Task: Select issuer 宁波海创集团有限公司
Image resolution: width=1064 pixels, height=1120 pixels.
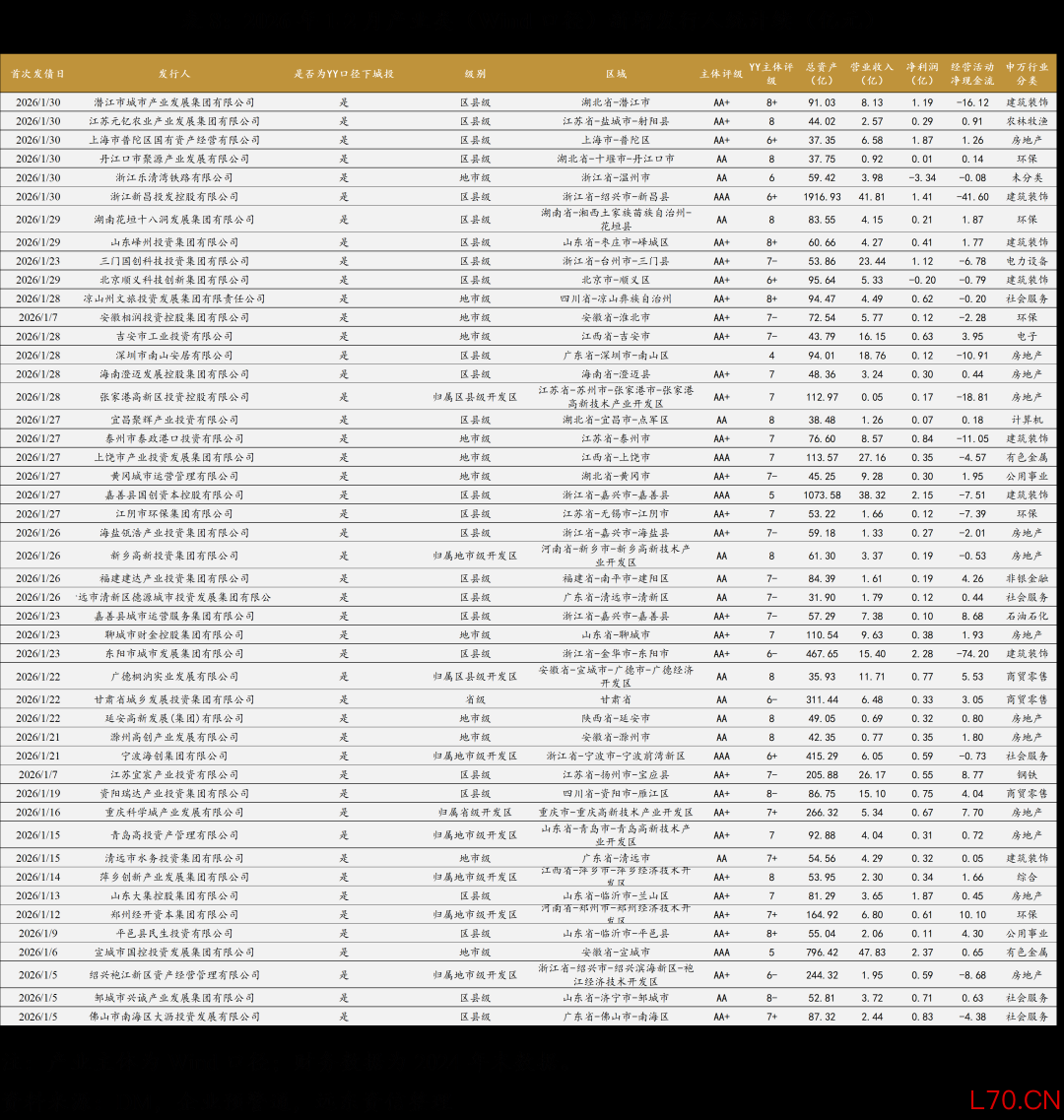Action: click(x=174, y=757)
